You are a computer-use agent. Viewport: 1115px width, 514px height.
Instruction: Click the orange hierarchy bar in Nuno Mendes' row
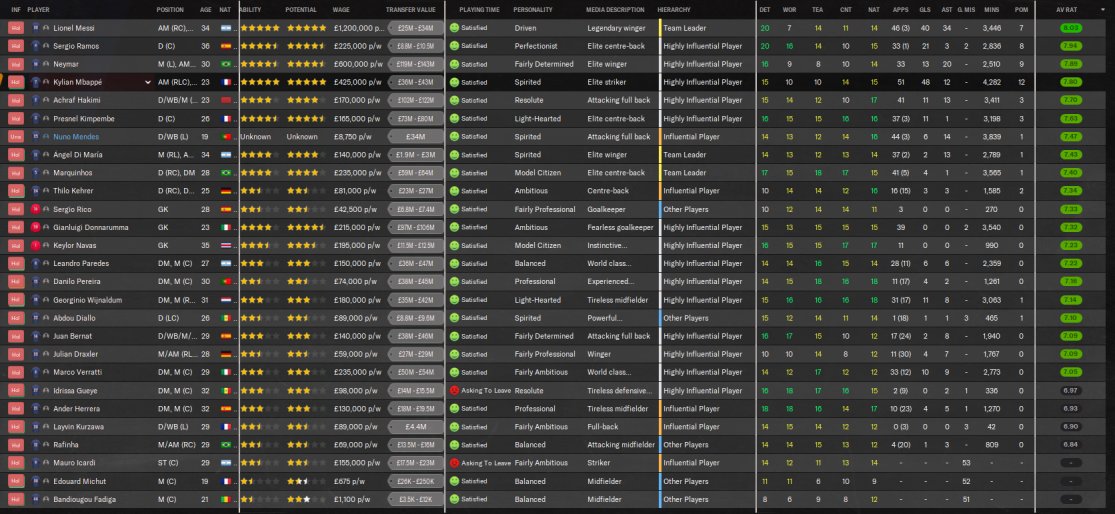(x=660, y=136)
